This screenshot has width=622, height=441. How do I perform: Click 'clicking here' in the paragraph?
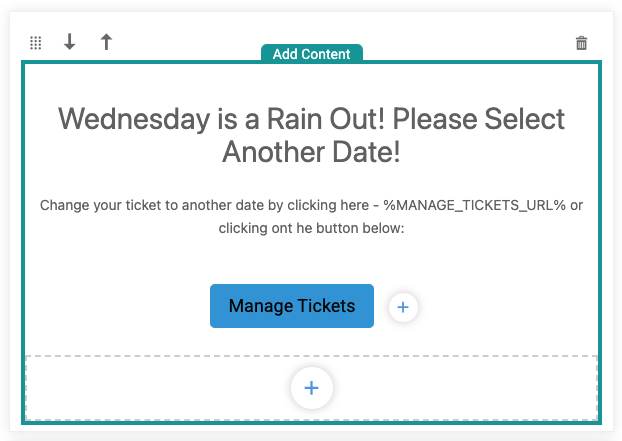pyautogui.click(x=328, y=205)
